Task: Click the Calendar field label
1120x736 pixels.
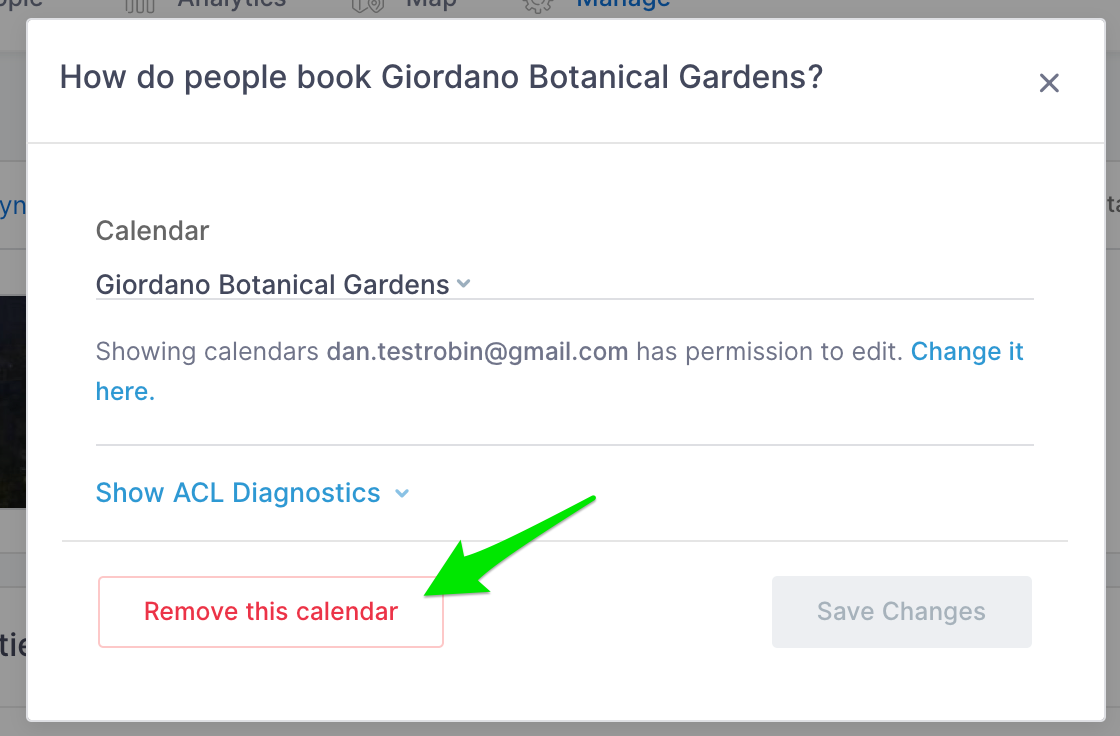Action: pos(152,231)
